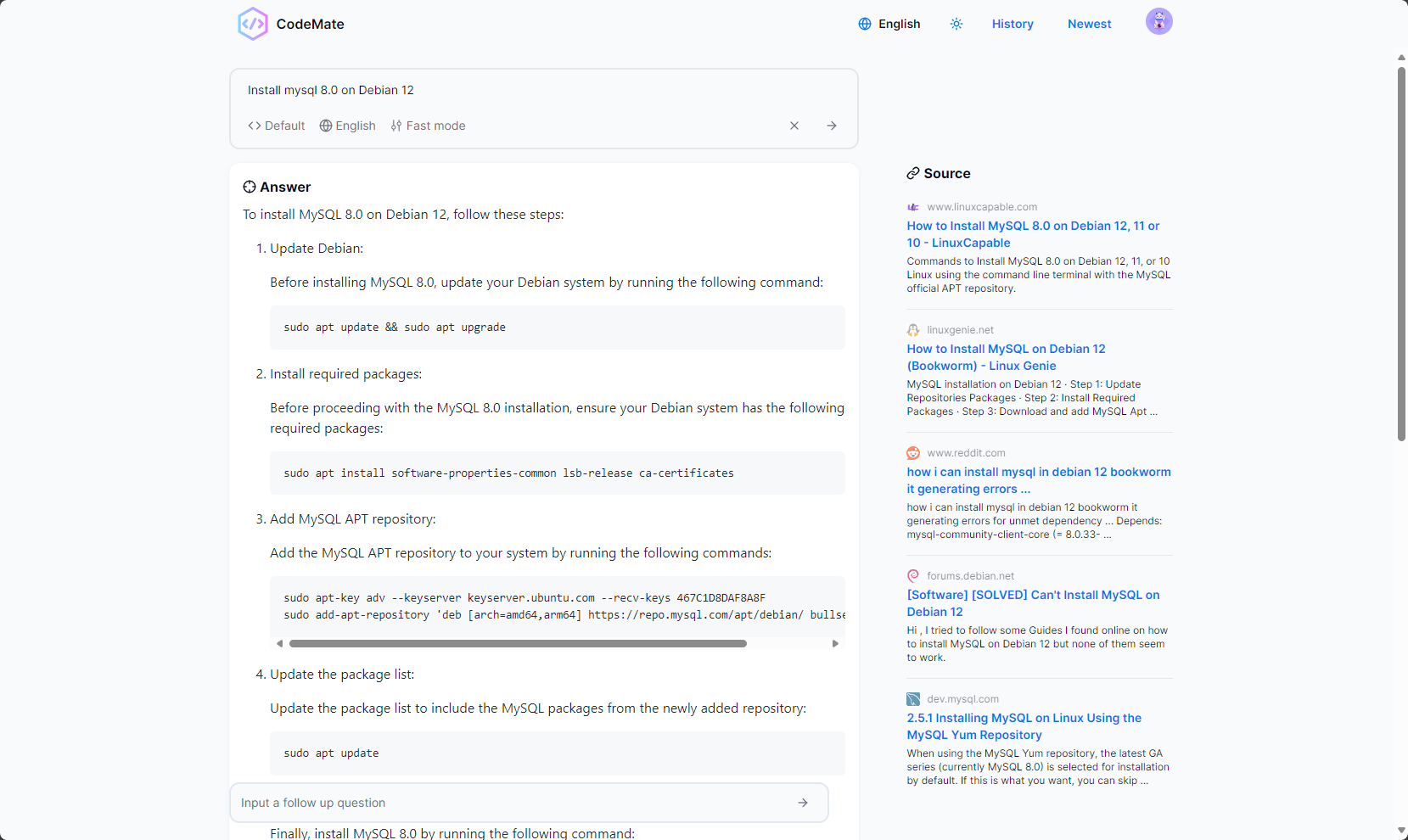The image size is (1408, 840).
Task: Open the English language selector in header
Action: click(x=889, y=24)
